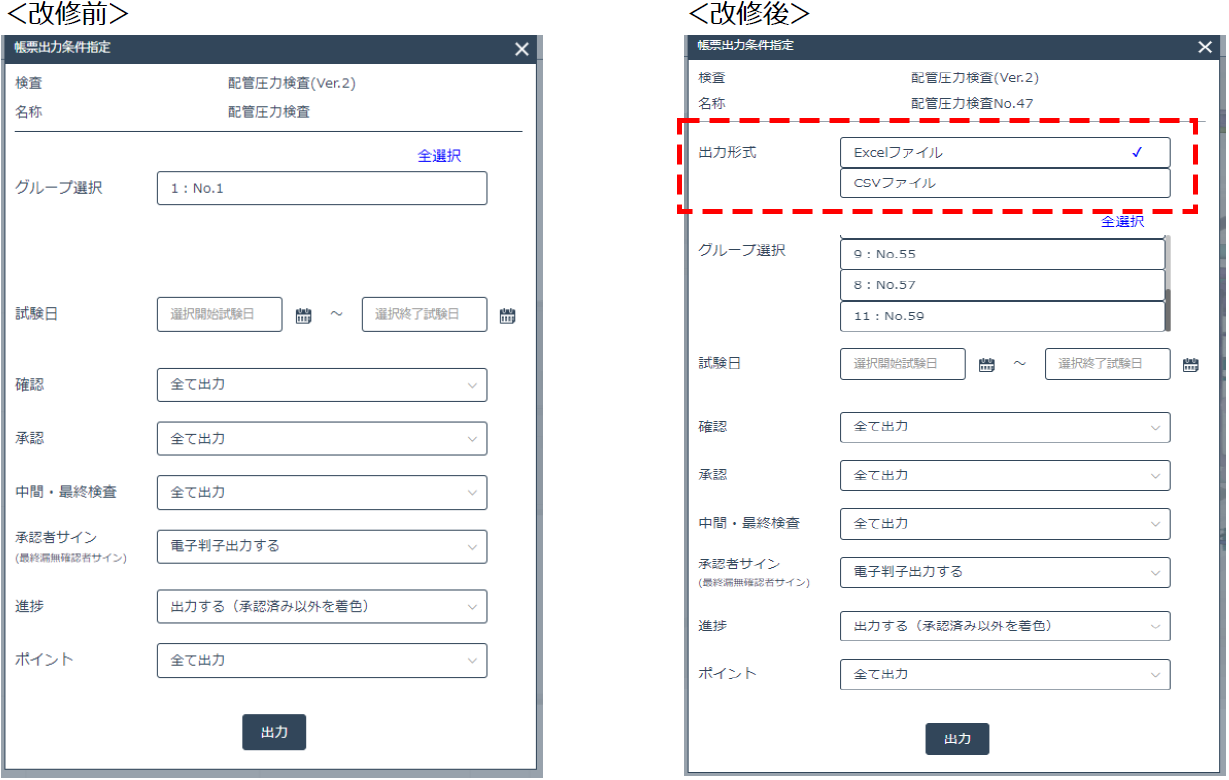This screenshot has height=780, width=1229.
Task: Open end date calendar in 改修後 dialog
Action: point(1190,365)
